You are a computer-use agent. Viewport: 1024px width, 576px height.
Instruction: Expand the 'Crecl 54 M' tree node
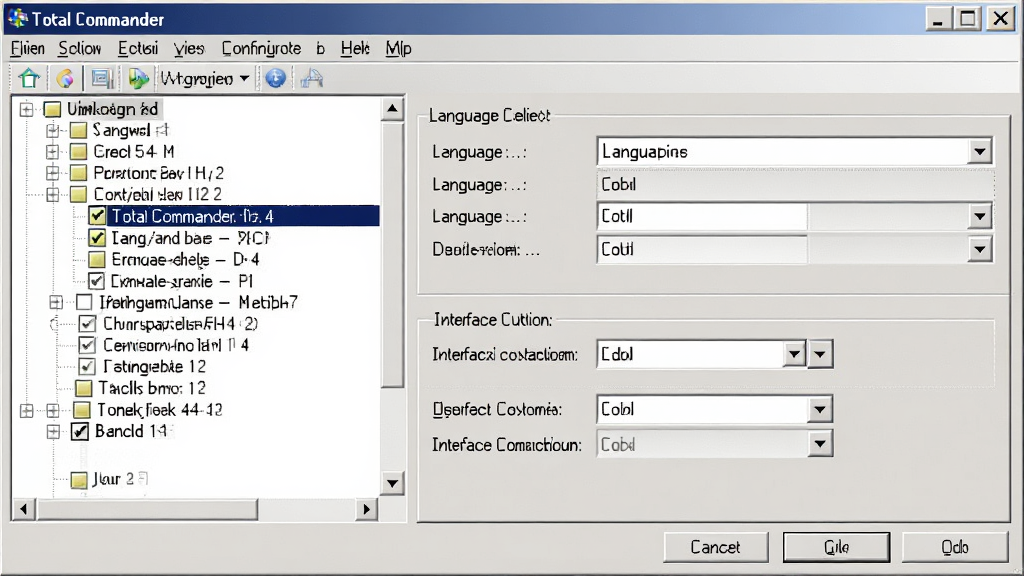tap(54, 152)
